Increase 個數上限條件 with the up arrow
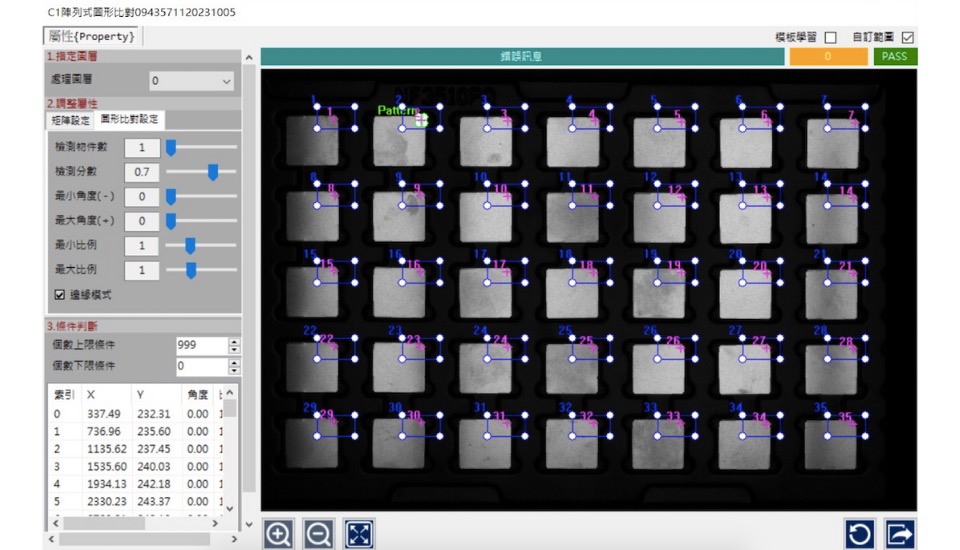 [x=235, y=341]
